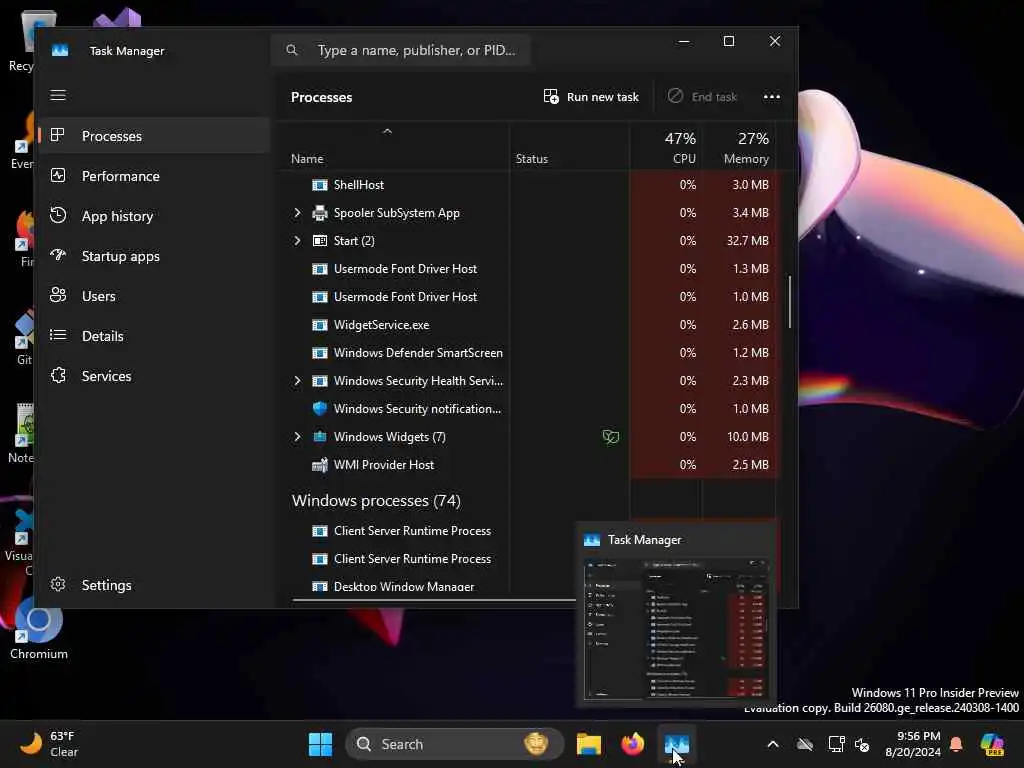Click the Task Manager taskbar preview thumbnail
The height and width of the screenshot is (768, 1024).
click(x=675, y=628)
